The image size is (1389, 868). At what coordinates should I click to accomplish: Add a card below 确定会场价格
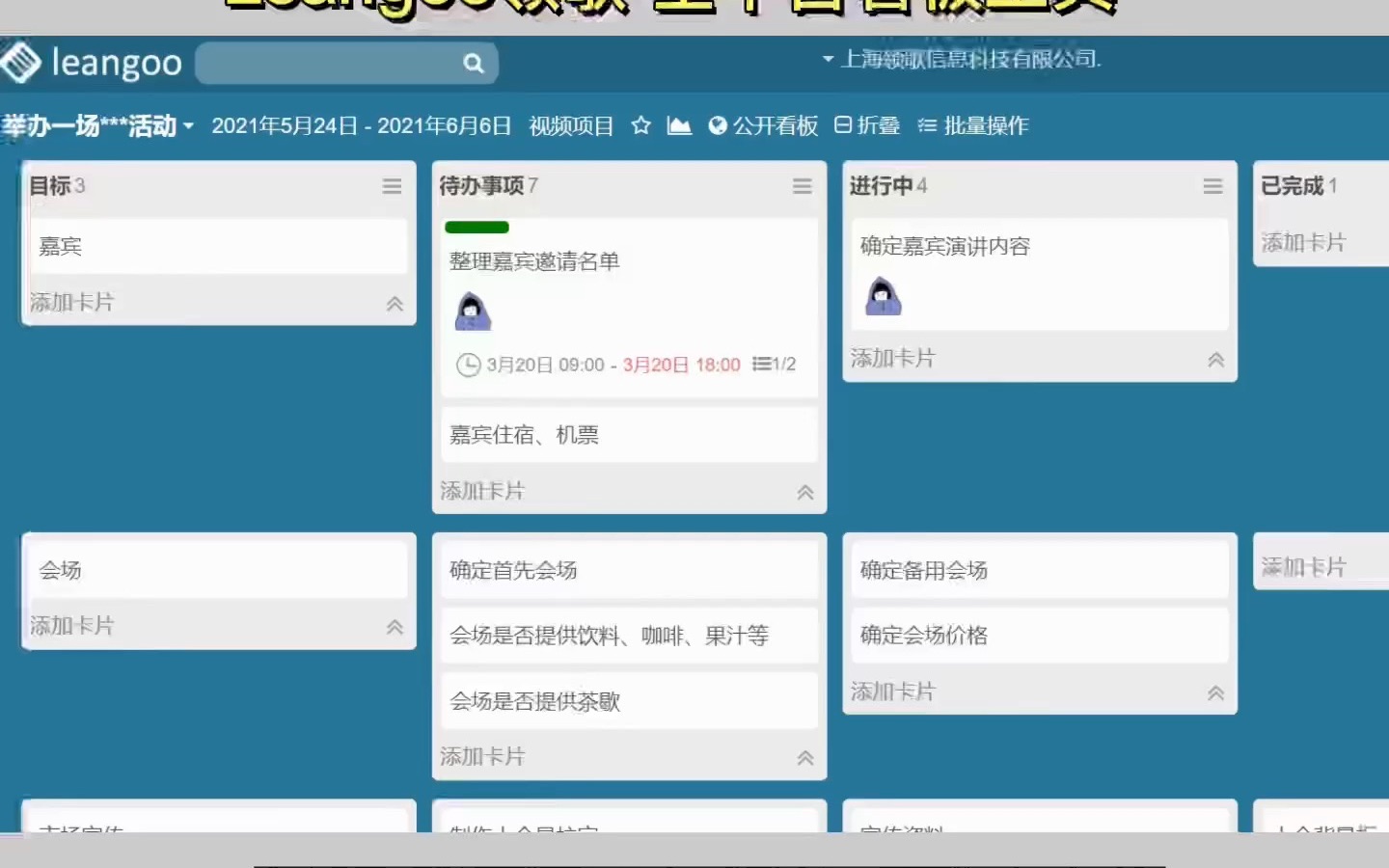point(893,692)
